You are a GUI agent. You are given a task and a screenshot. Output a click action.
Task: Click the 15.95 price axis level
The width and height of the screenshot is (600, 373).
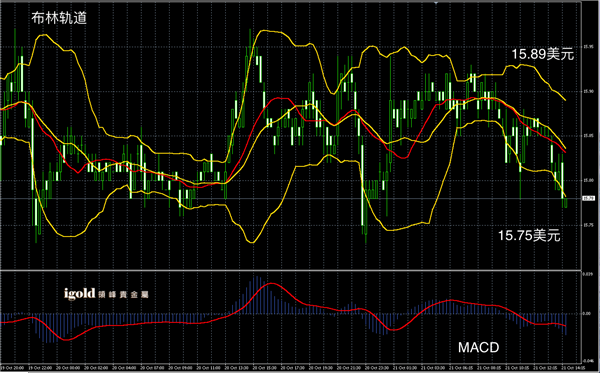click(x=588, y=47)
